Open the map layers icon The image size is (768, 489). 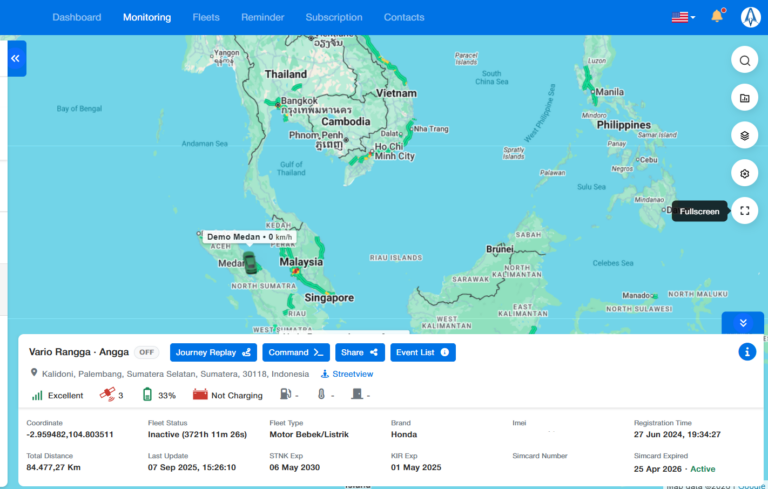(744, 135)
